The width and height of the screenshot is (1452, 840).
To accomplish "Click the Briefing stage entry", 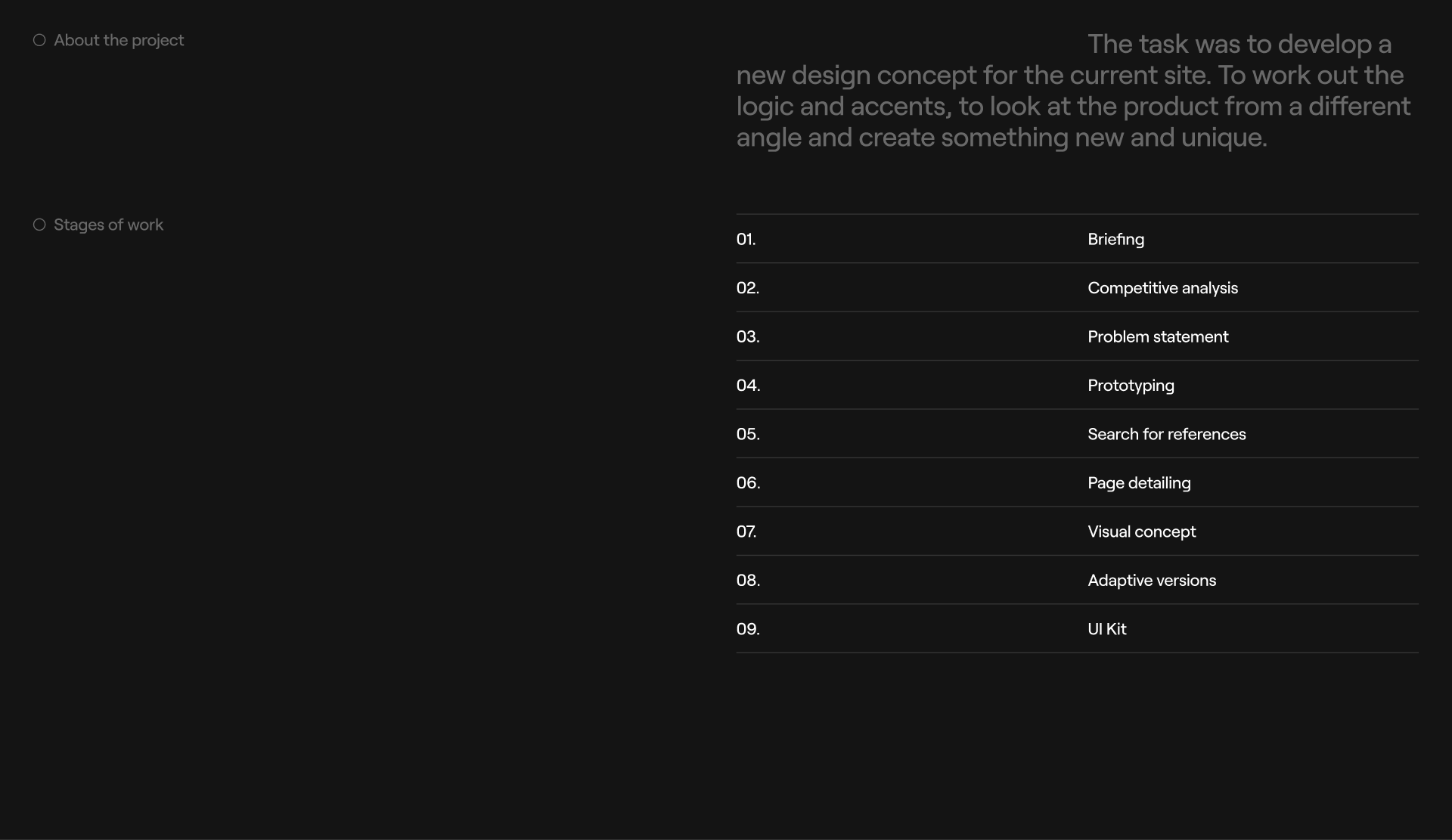I will pyautogui.click(x=1115, y=239).
